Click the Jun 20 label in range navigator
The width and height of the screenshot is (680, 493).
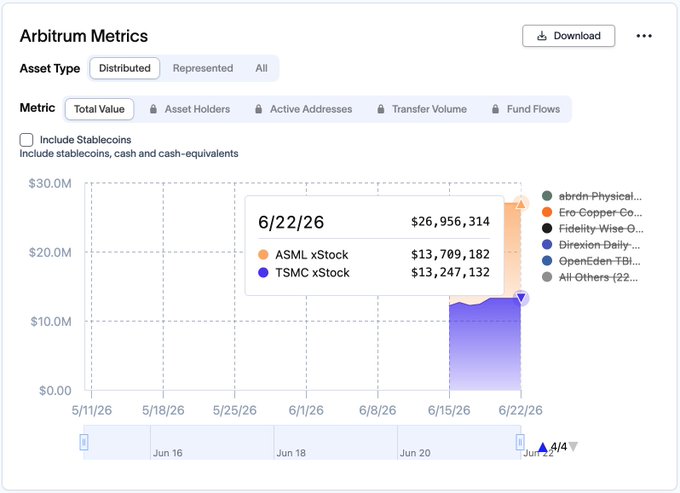click(x=415, y=453)
